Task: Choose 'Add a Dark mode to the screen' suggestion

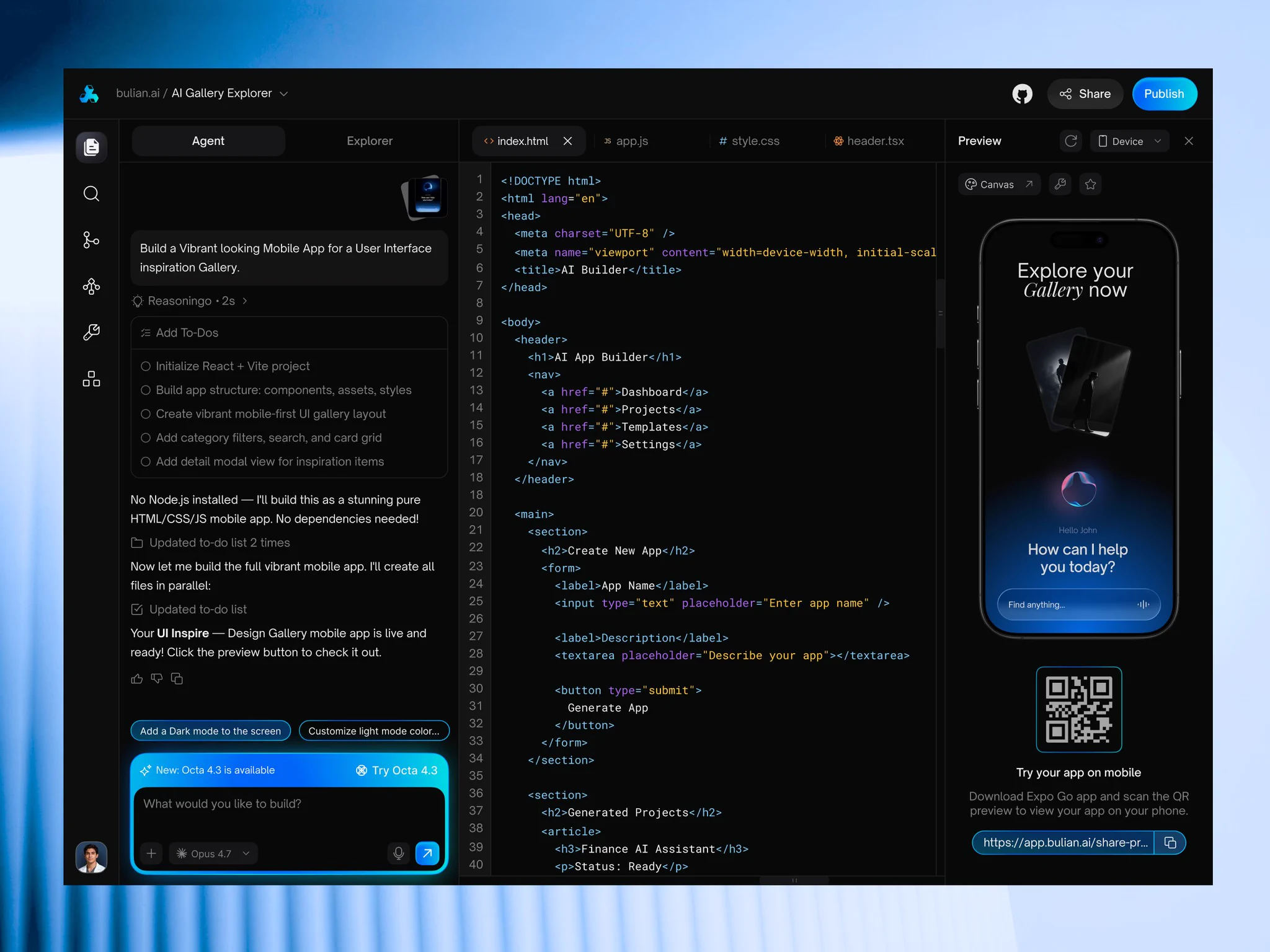Action: (x=210, y=731)
